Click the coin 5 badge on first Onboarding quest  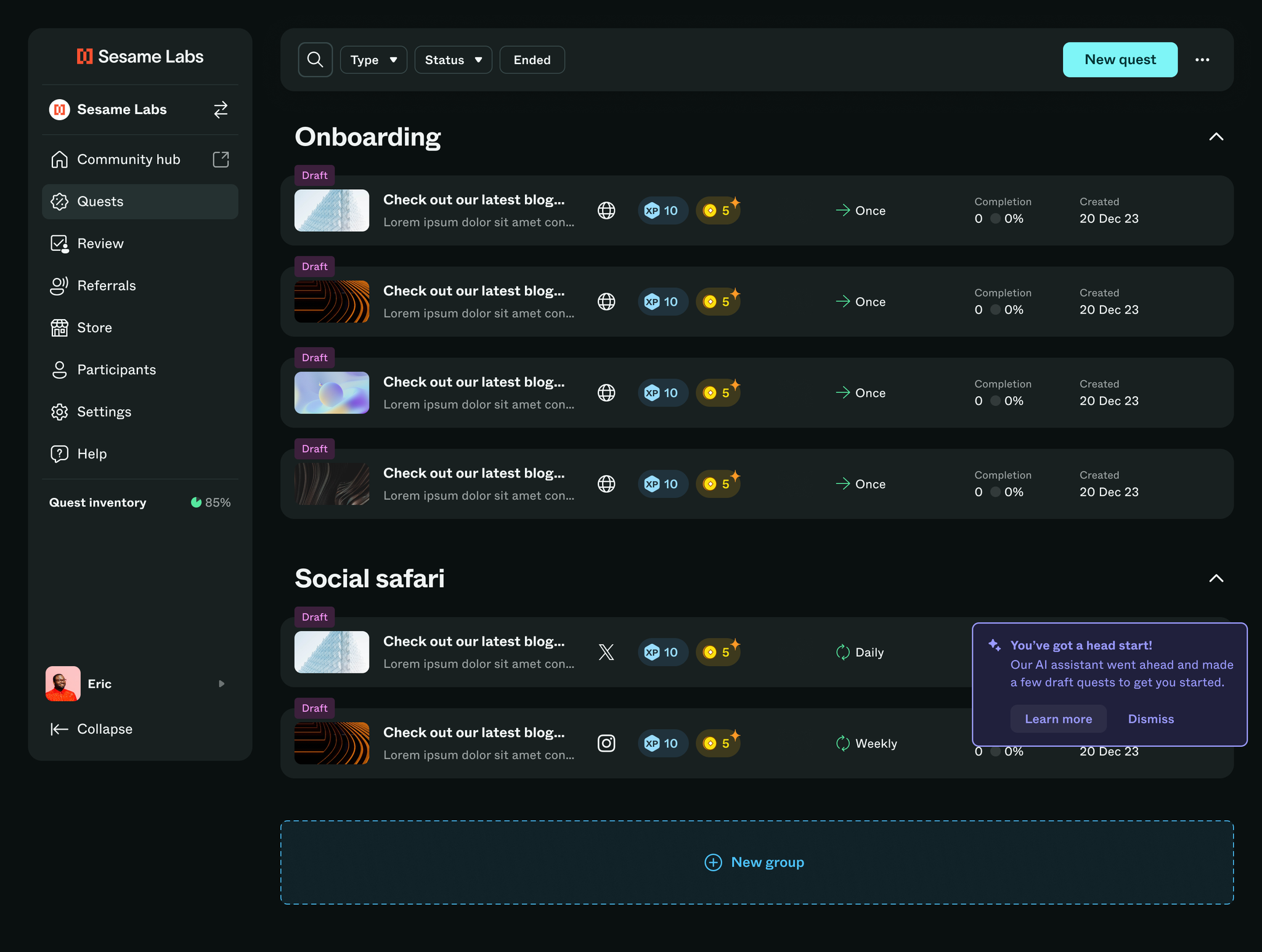coord(718,211)
